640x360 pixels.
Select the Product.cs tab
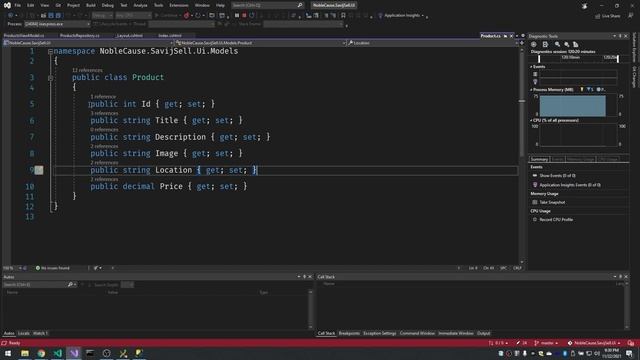click(490, 36)
